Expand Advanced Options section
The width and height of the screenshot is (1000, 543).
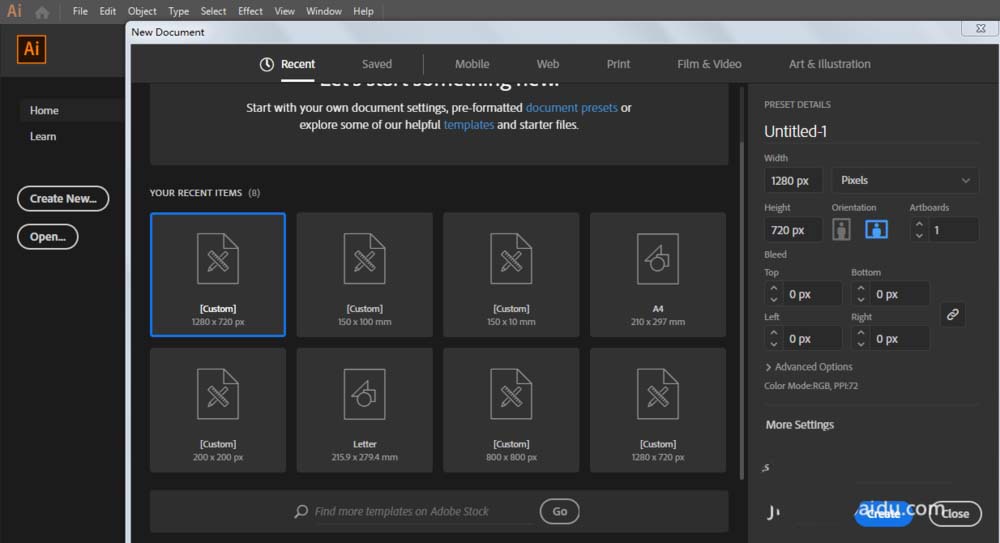coord(809,367)
